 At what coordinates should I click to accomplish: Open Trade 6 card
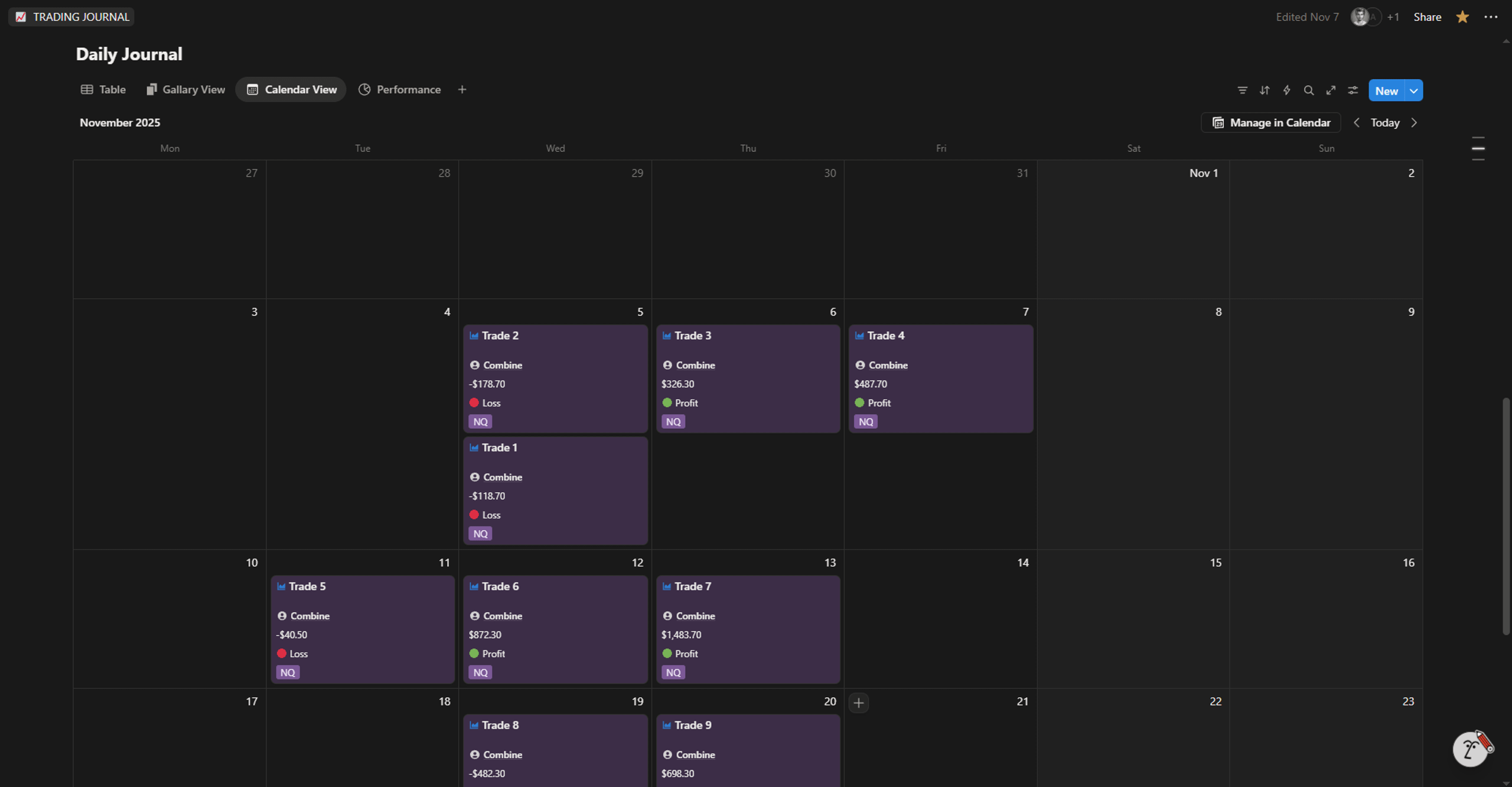[x=555, y=629]
